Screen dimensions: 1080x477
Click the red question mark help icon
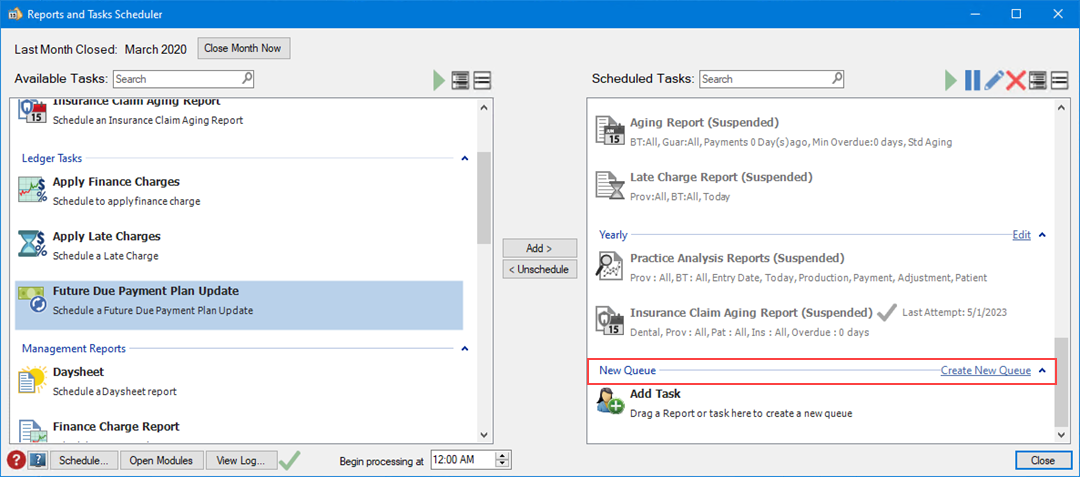coord(16,460)
